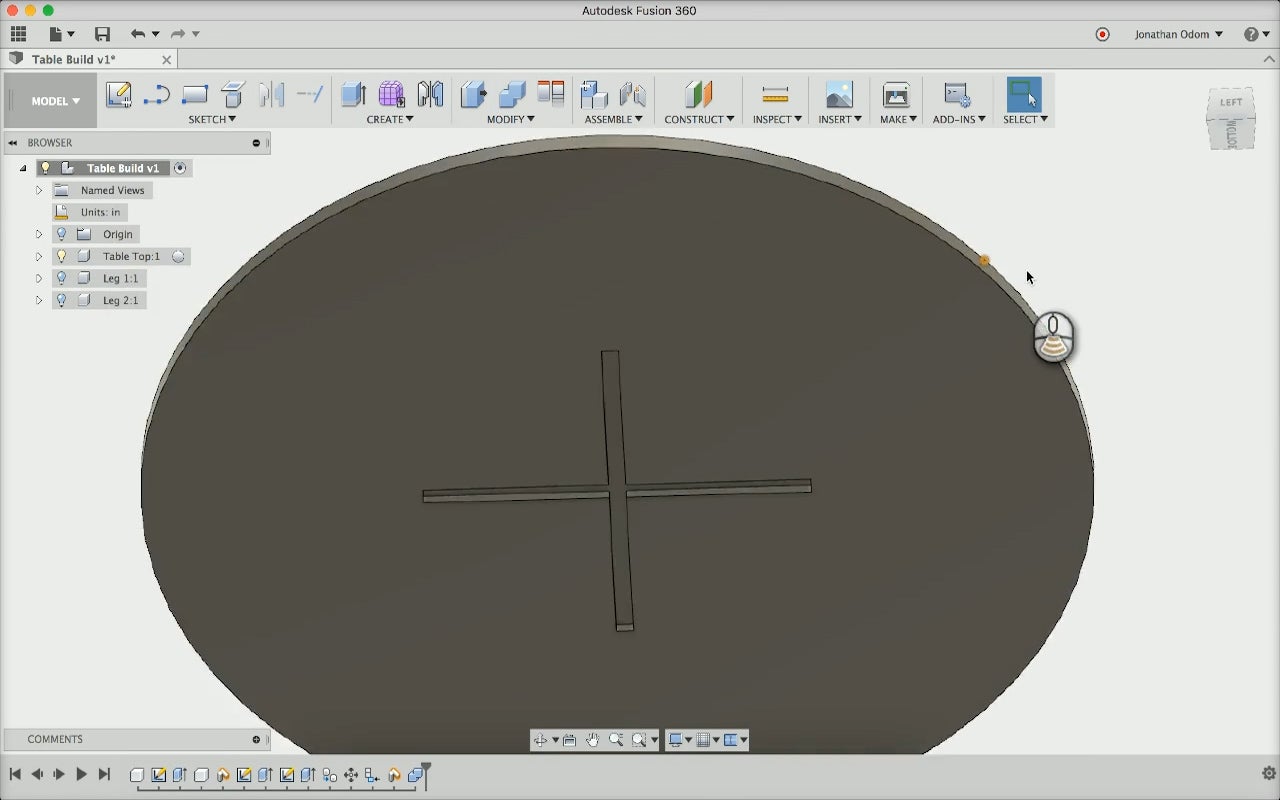Click the Construct plane icon

[699, 95]
